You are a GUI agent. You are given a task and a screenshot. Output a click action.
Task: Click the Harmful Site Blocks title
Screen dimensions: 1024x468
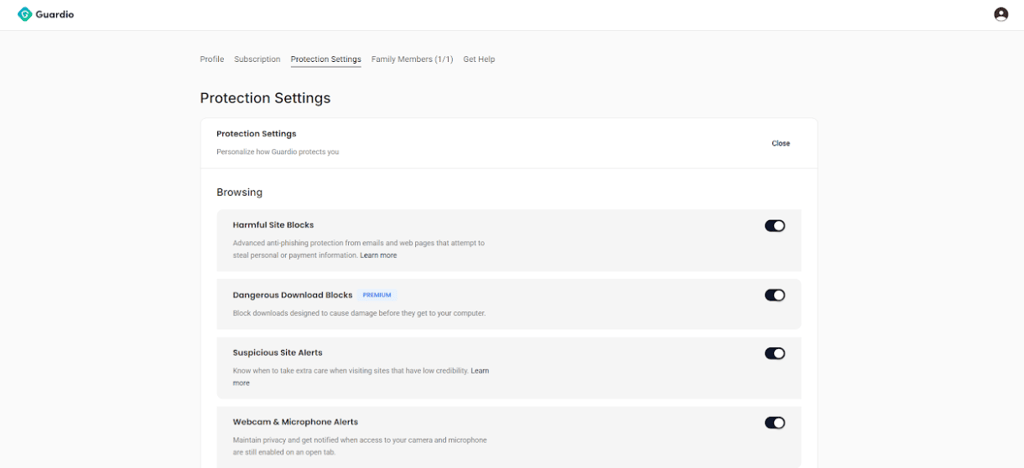(273, 225)
